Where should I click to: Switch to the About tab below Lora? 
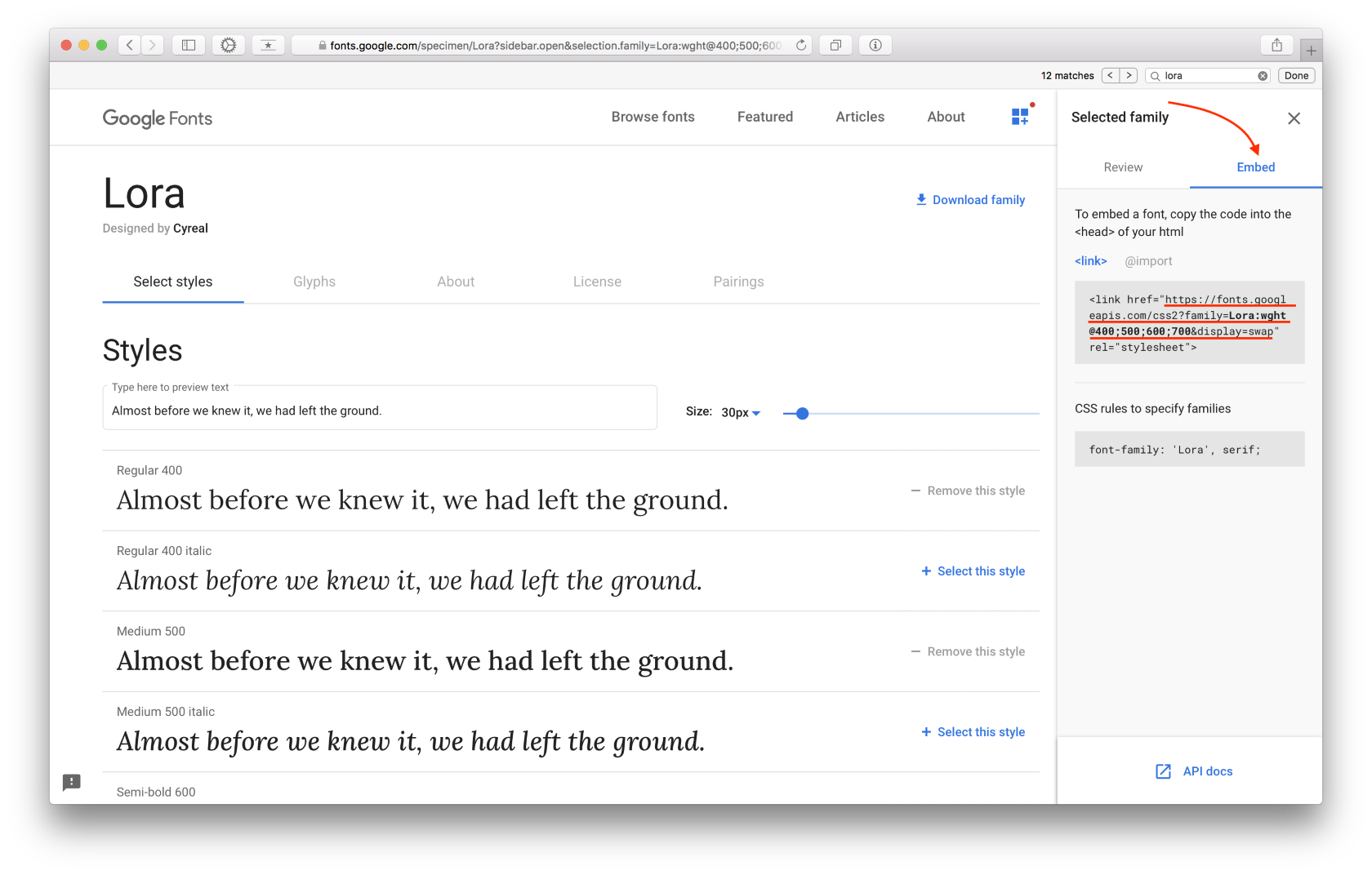point(456,282)
